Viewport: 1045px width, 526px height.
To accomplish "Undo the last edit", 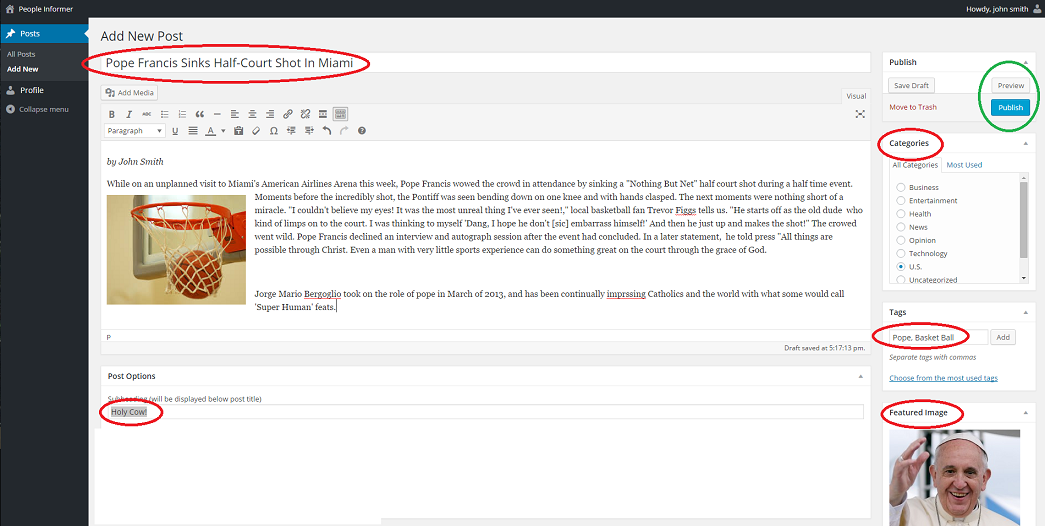I will pyautogui.click(x=326, y=131).
